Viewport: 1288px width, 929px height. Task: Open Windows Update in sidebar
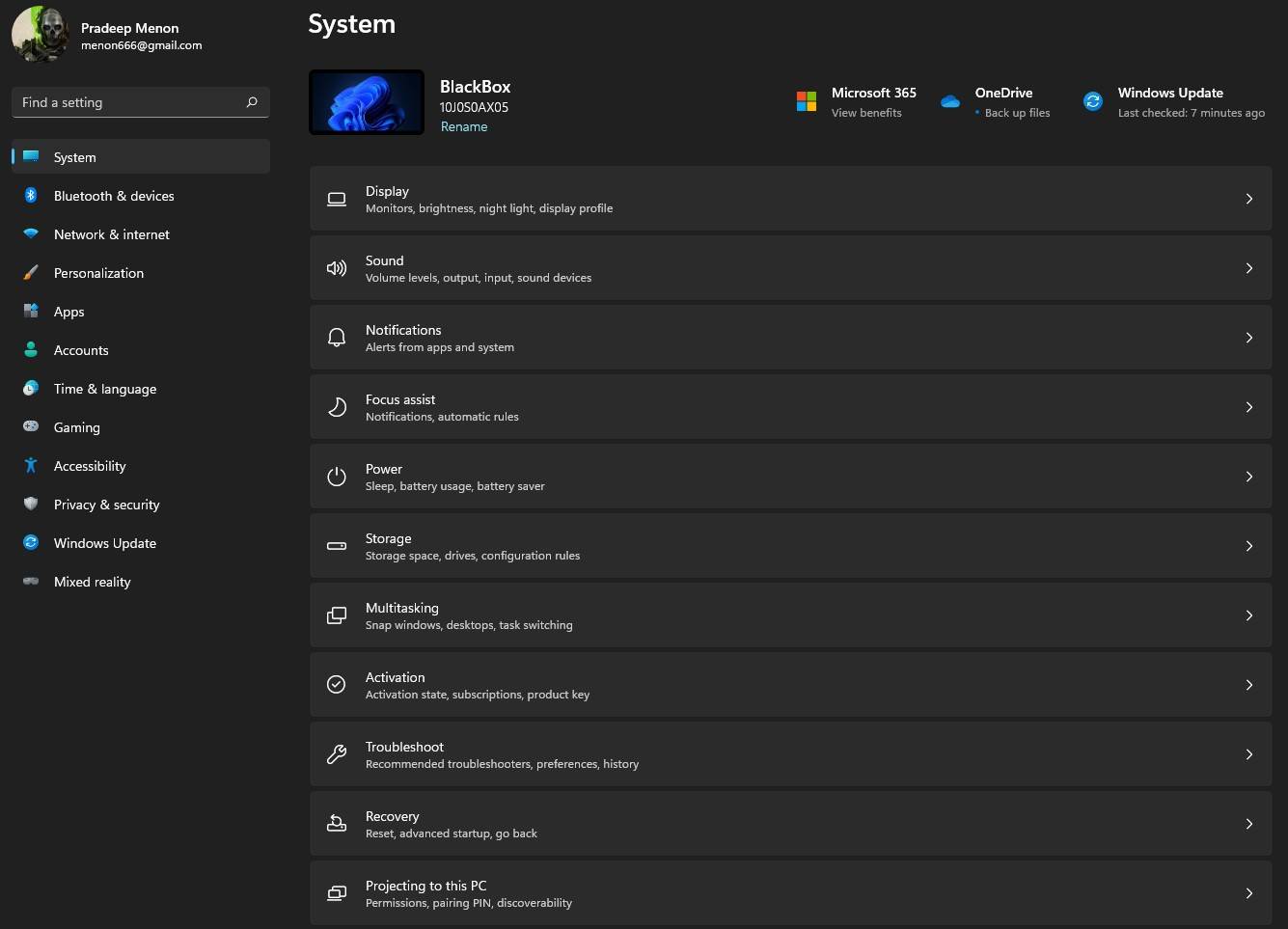point(141,543)
